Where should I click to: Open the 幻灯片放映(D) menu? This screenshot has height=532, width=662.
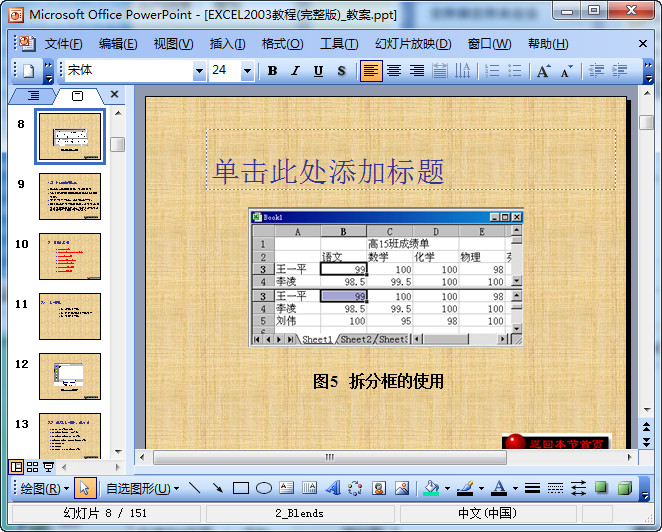413,44
